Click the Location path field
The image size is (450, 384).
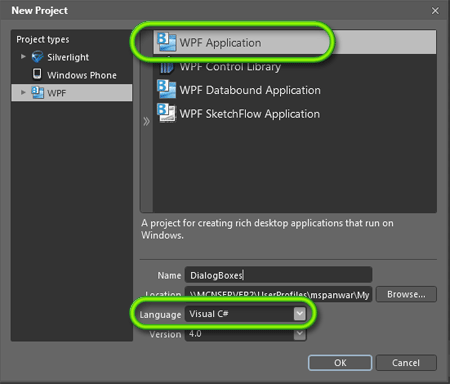(x=278, y=295)
